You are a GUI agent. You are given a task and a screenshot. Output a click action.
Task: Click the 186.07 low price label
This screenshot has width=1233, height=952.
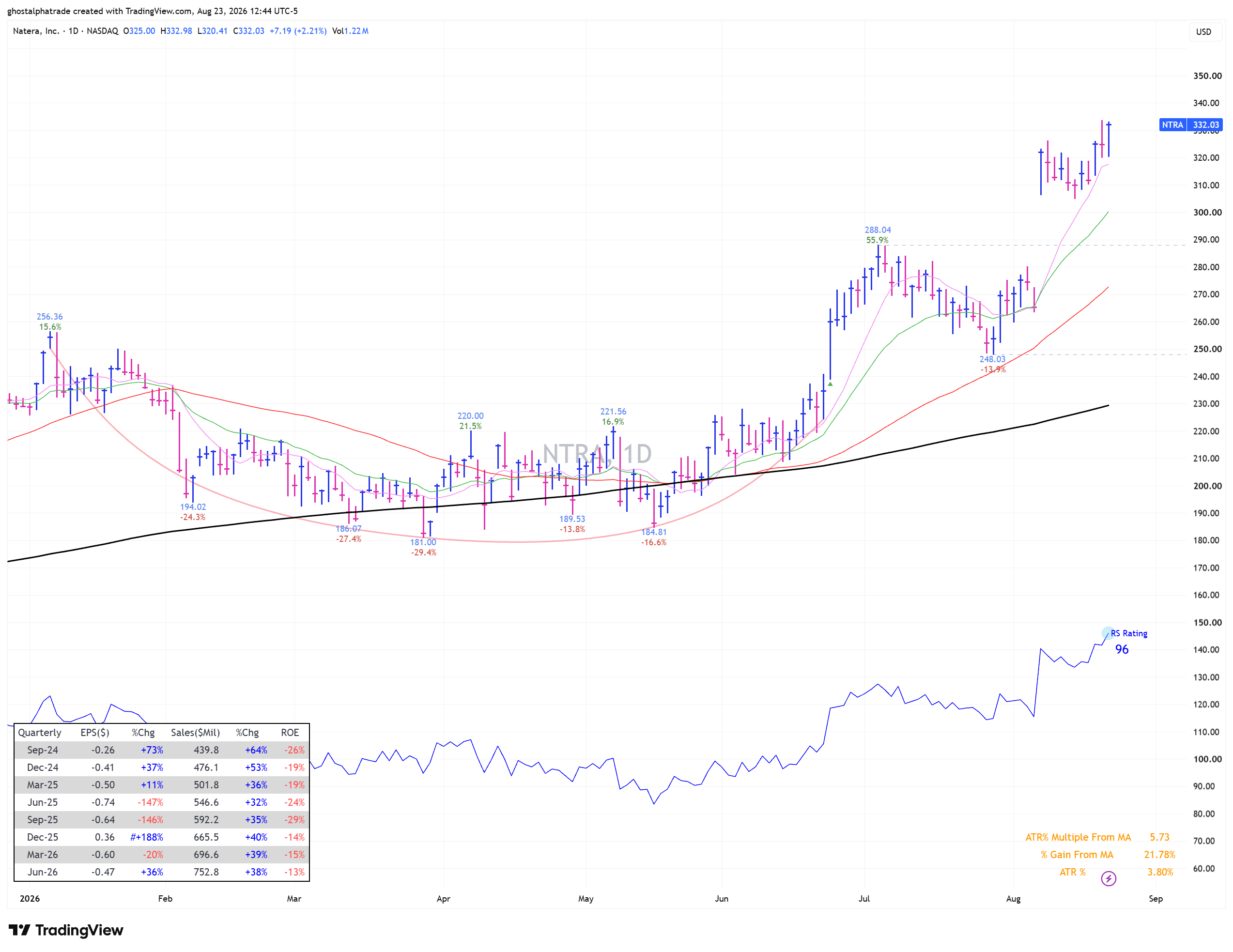tap(348, 529)
